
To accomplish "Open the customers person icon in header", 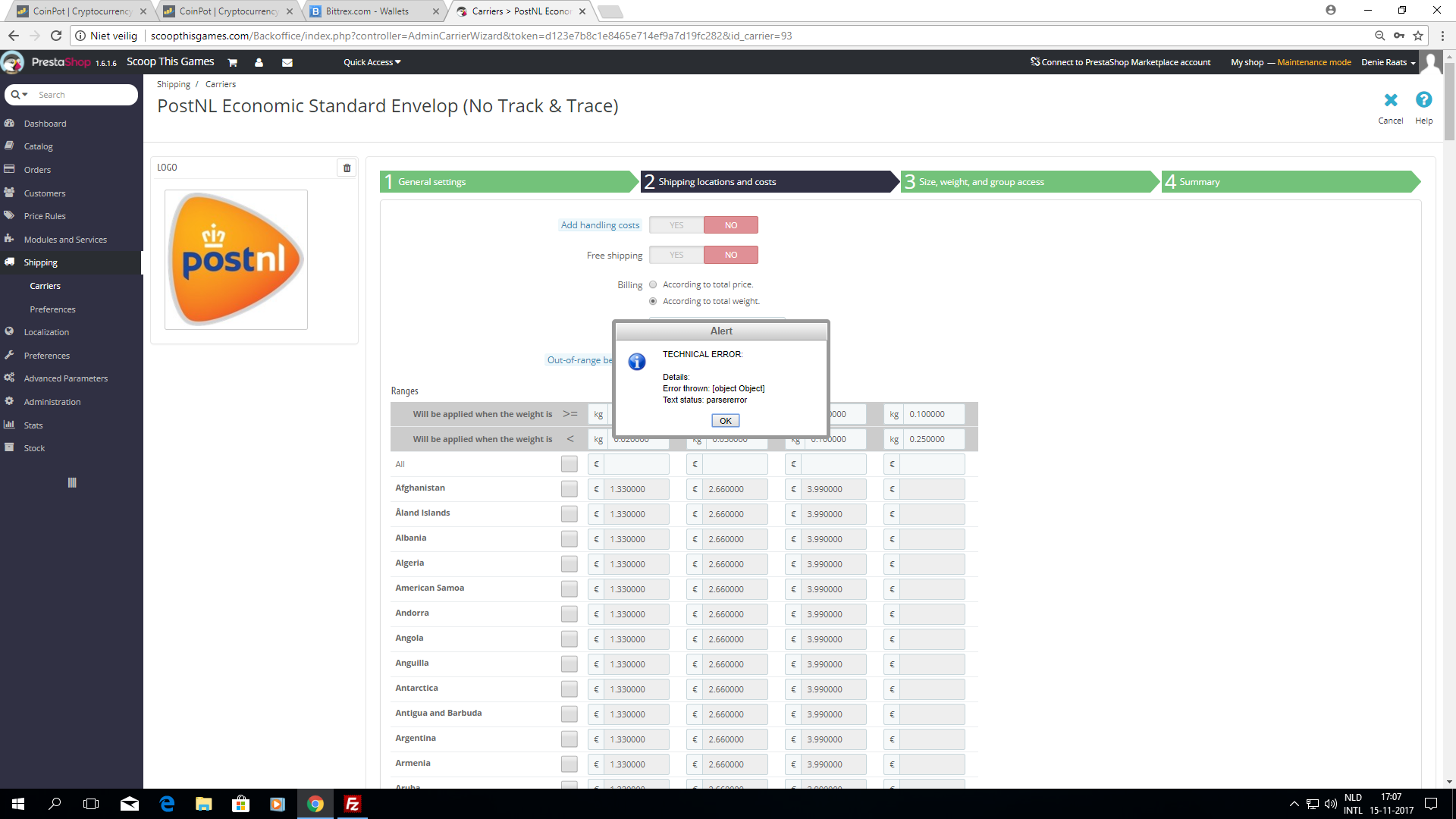I will [259, 63].
